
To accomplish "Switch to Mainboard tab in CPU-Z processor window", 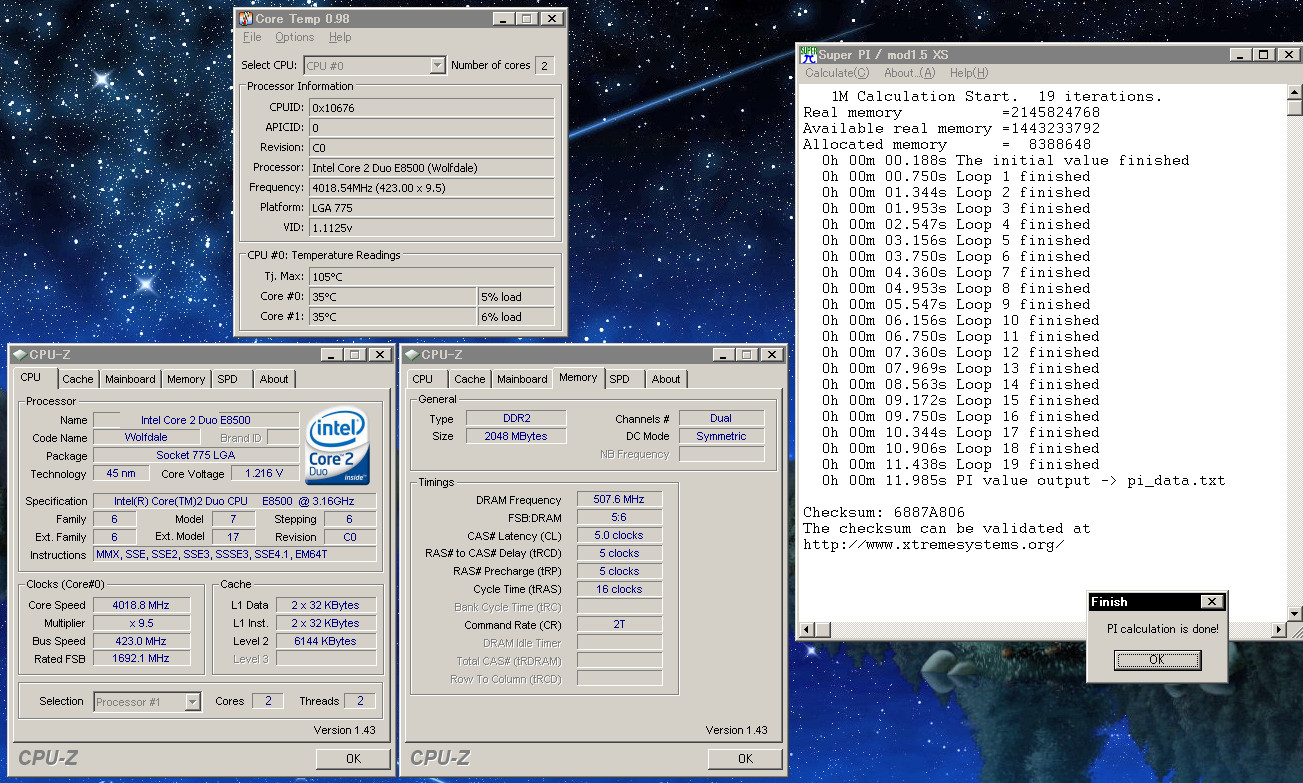I will point(130,380).
